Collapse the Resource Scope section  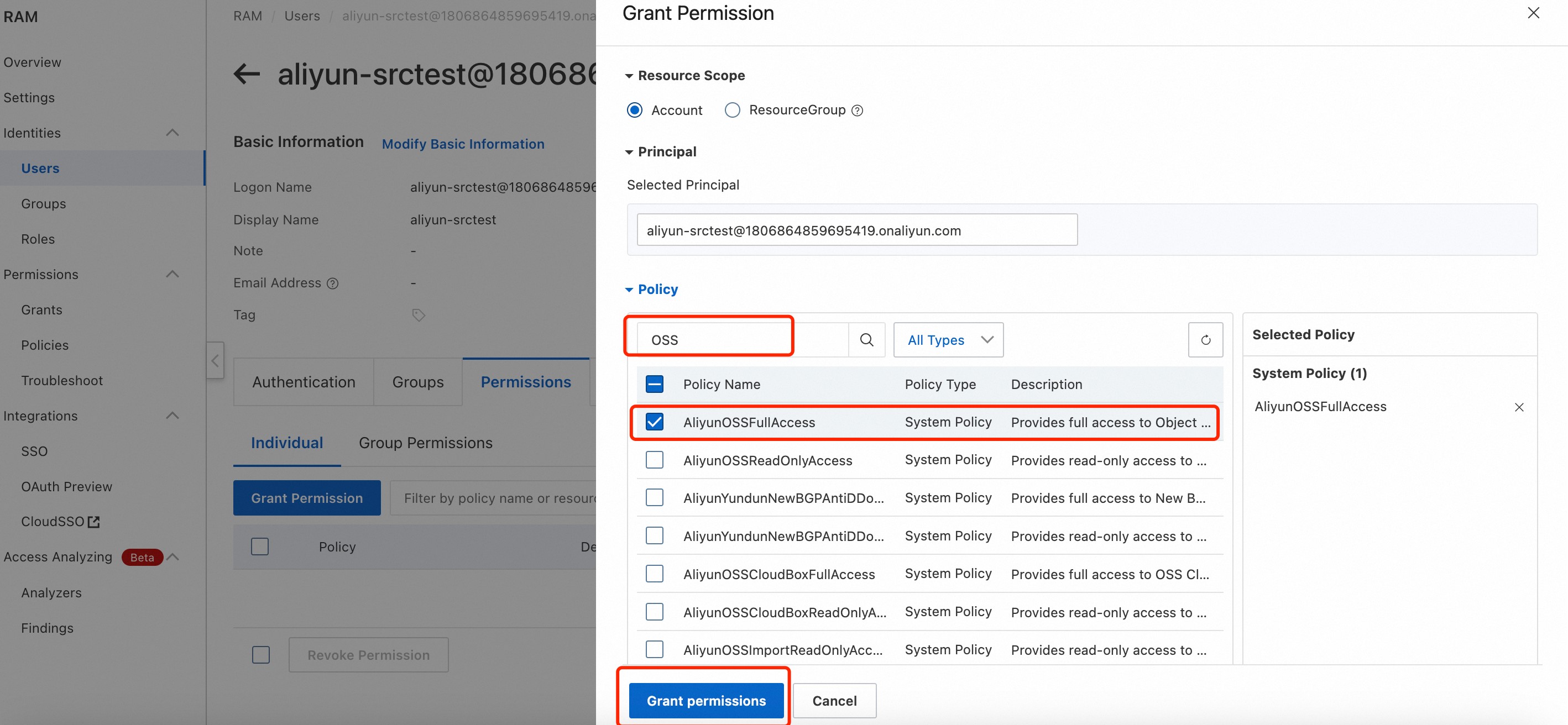(629, 76)
